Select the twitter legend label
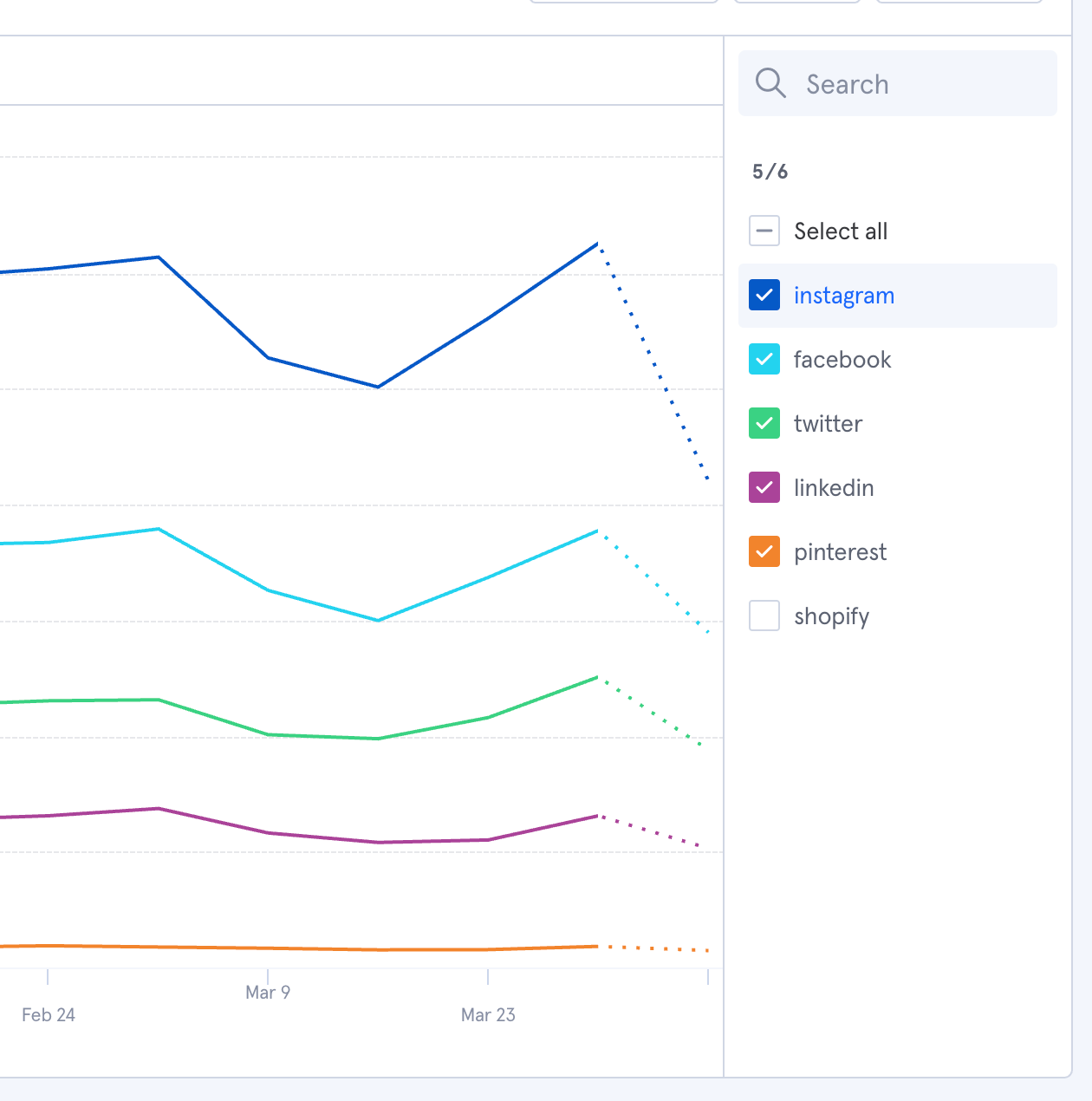1092x1101 pixels. coord(828,424)
